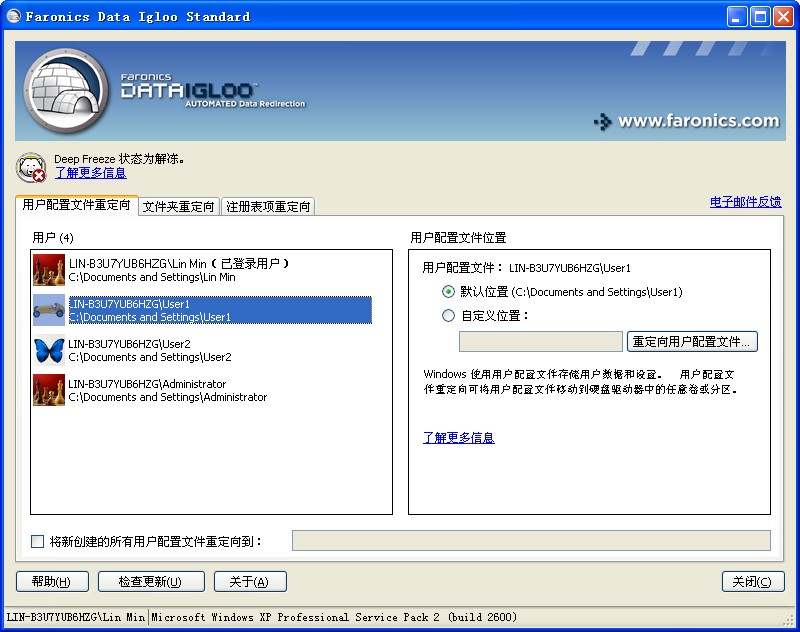Click the Lin Min user chess avatar
The height and width of the screenshot is (632, 800).
49,270
